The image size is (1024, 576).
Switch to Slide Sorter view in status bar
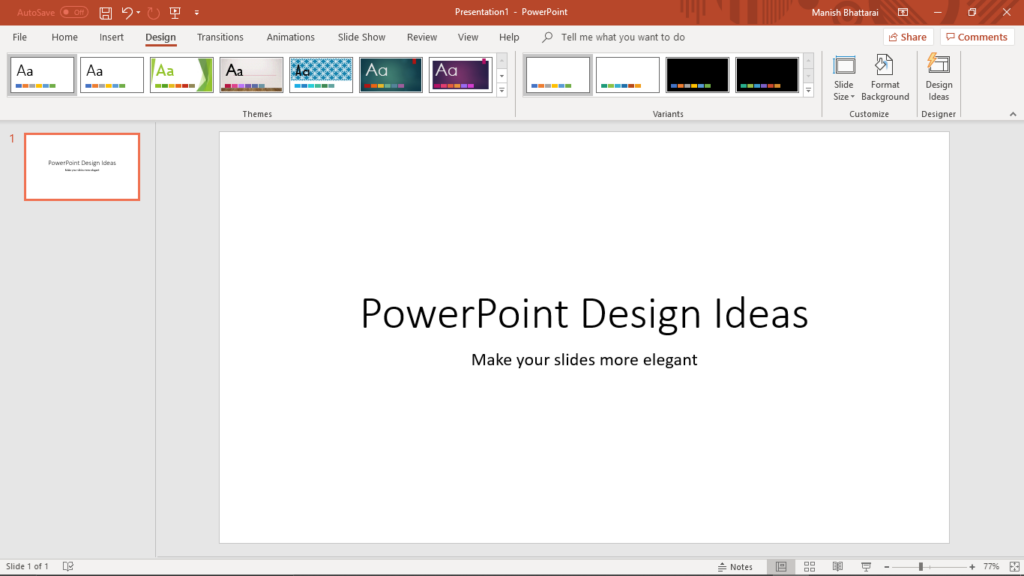click(810, 566)
